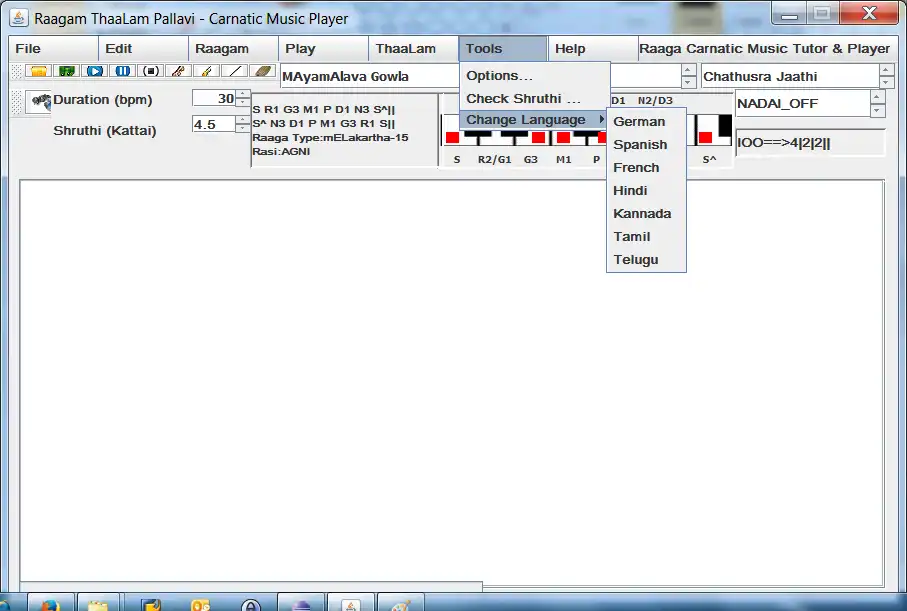Select Hindi language
The image size is (907, 611).
[646, 191]
